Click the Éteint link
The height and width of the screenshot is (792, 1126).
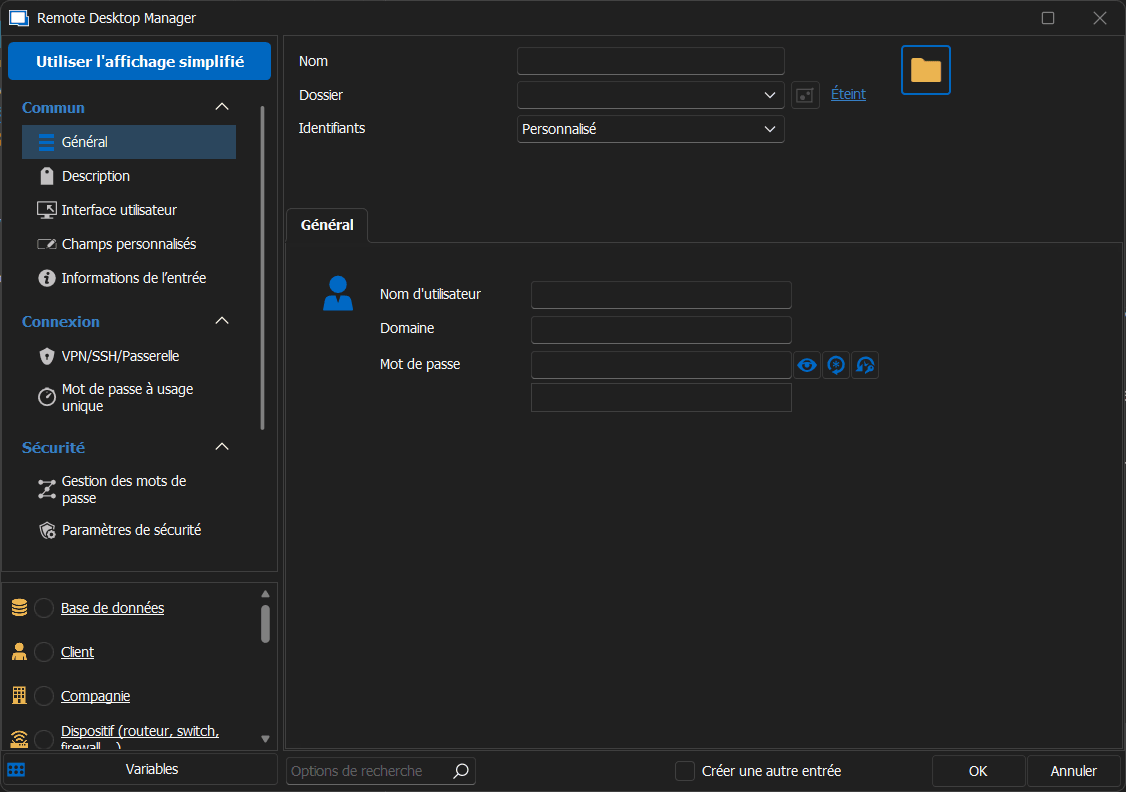(848, 94)
